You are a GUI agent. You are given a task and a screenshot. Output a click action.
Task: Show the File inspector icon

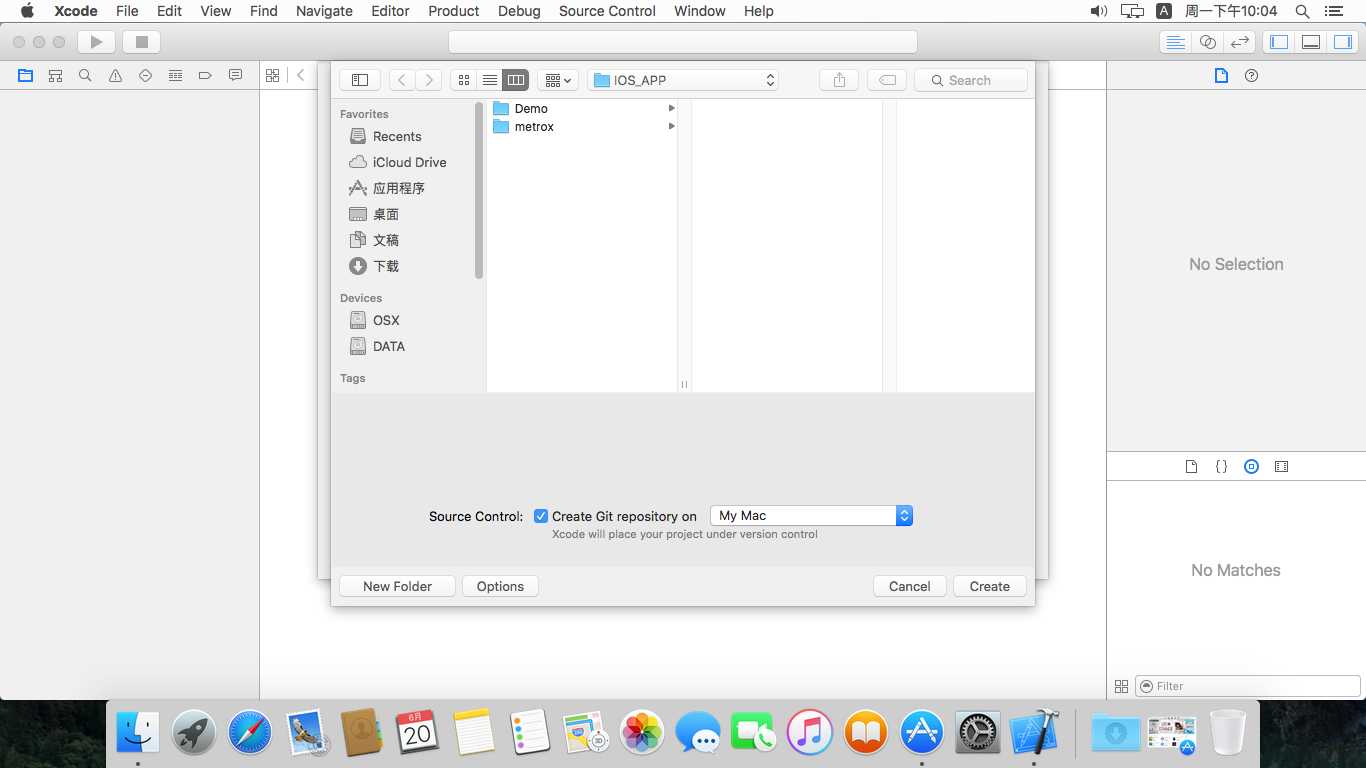1221,76
